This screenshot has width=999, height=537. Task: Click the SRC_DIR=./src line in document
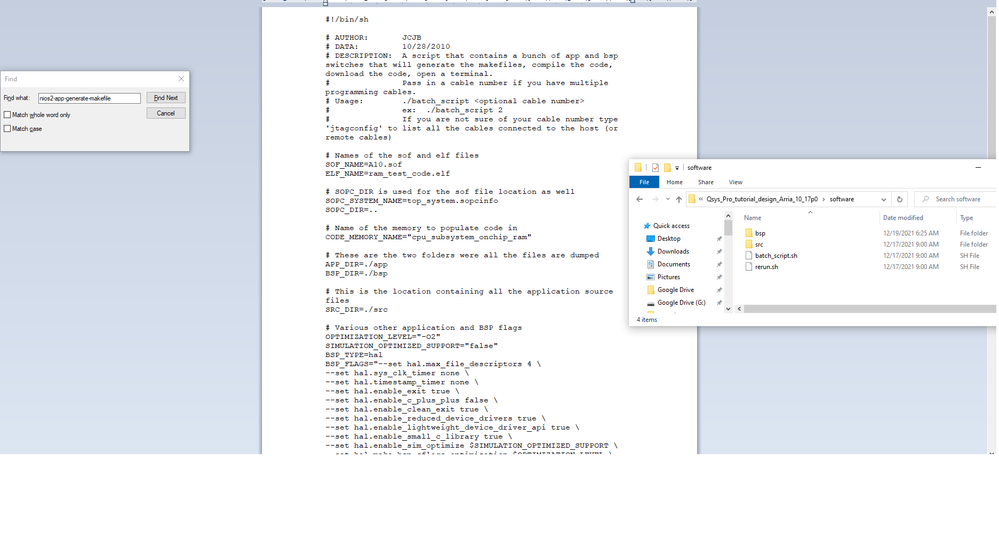pos(356,310)
